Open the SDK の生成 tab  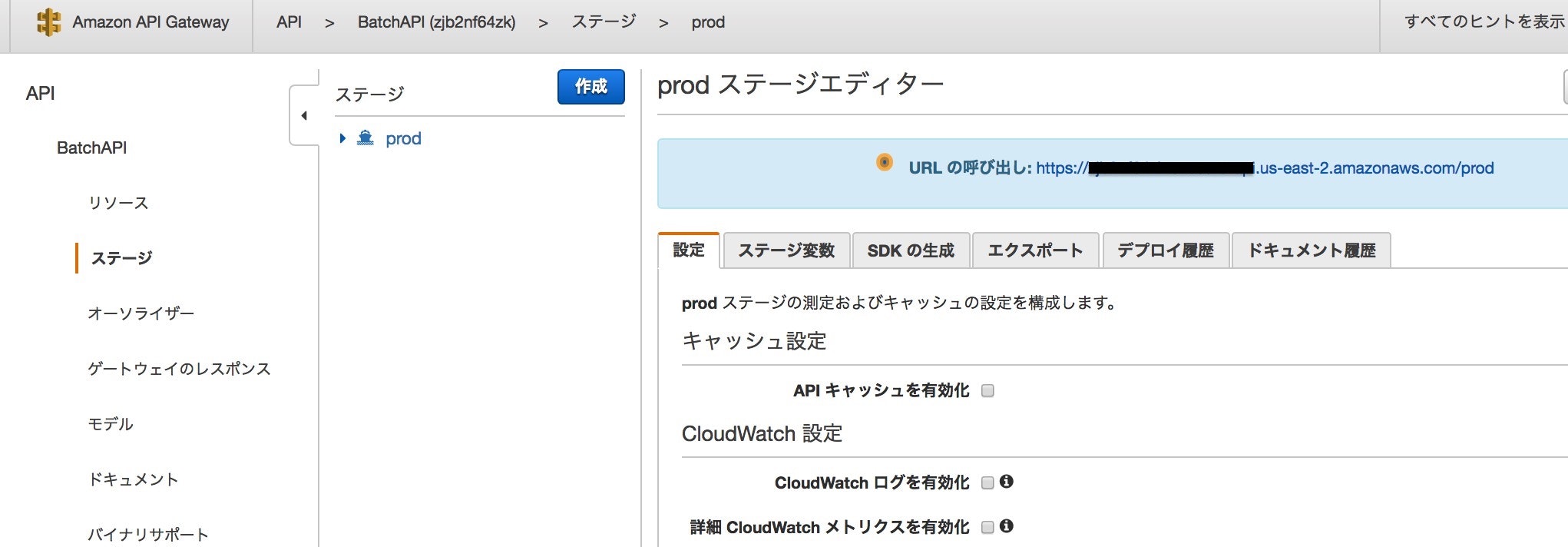point(911,250)
